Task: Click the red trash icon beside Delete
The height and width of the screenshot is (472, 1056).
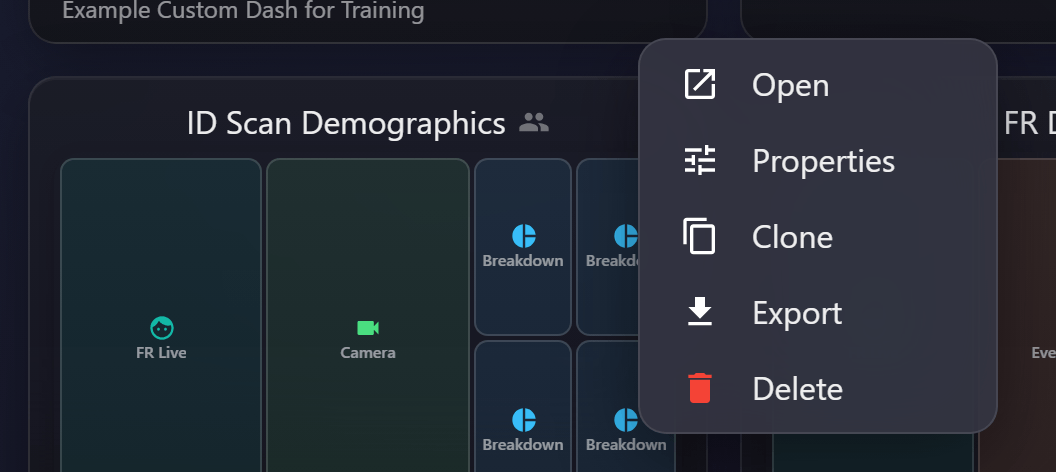Action: [700, 389]
